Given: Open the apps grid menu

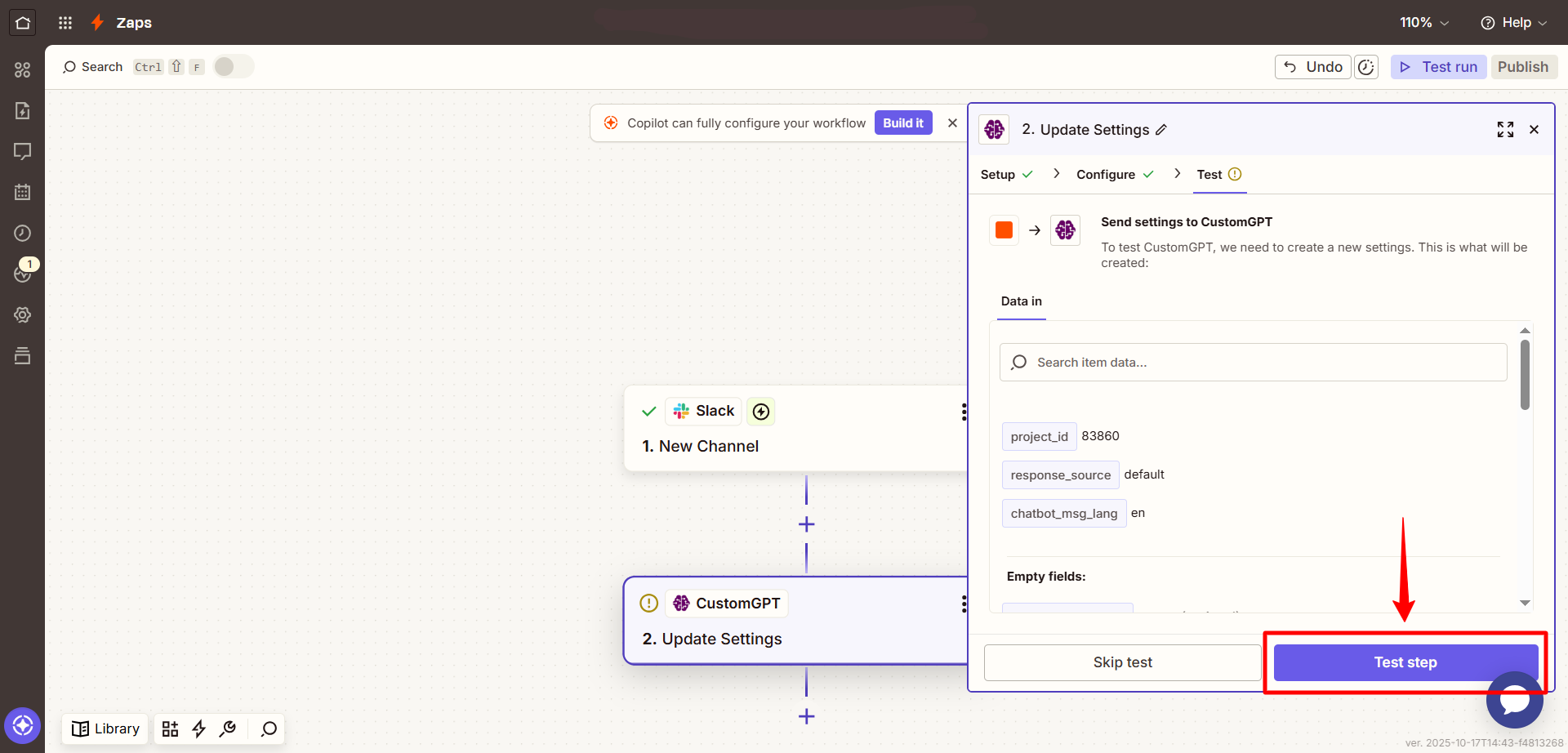Looking at the screenshot, I should tap(65, 23).
